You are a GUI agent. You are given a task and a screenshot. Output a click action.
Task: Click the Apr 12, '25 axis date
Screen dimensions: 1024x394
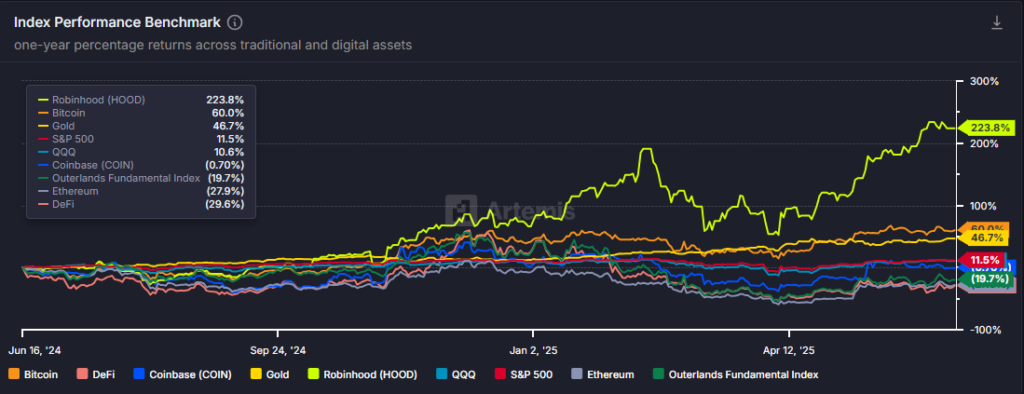click(790, 350)
